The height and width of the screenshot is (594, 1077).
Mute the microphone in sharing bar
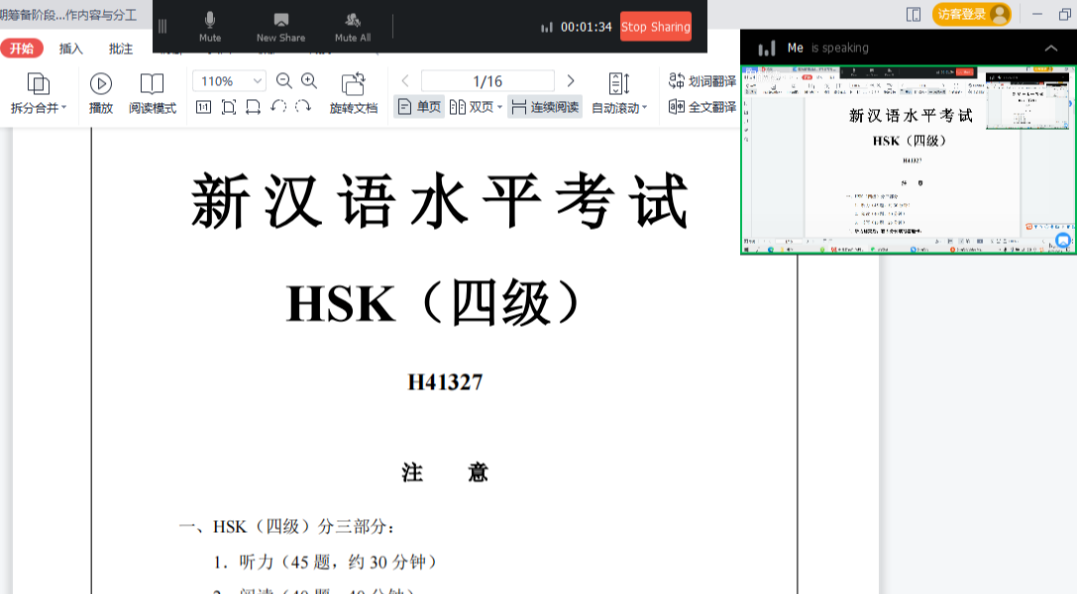pos(210,26)
